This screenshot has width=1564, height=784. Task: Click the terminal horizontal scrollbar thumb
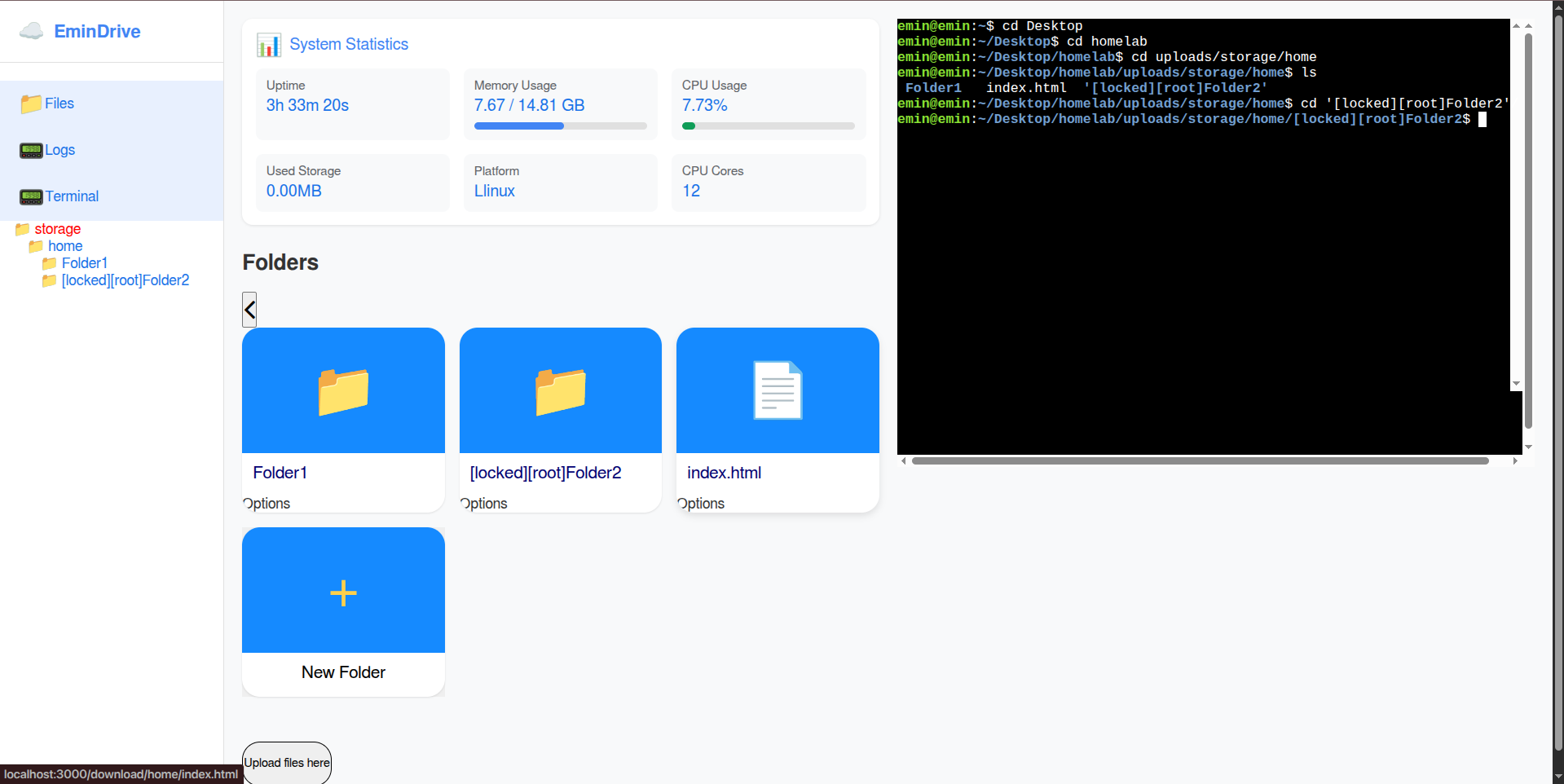tap(1200, 461)
